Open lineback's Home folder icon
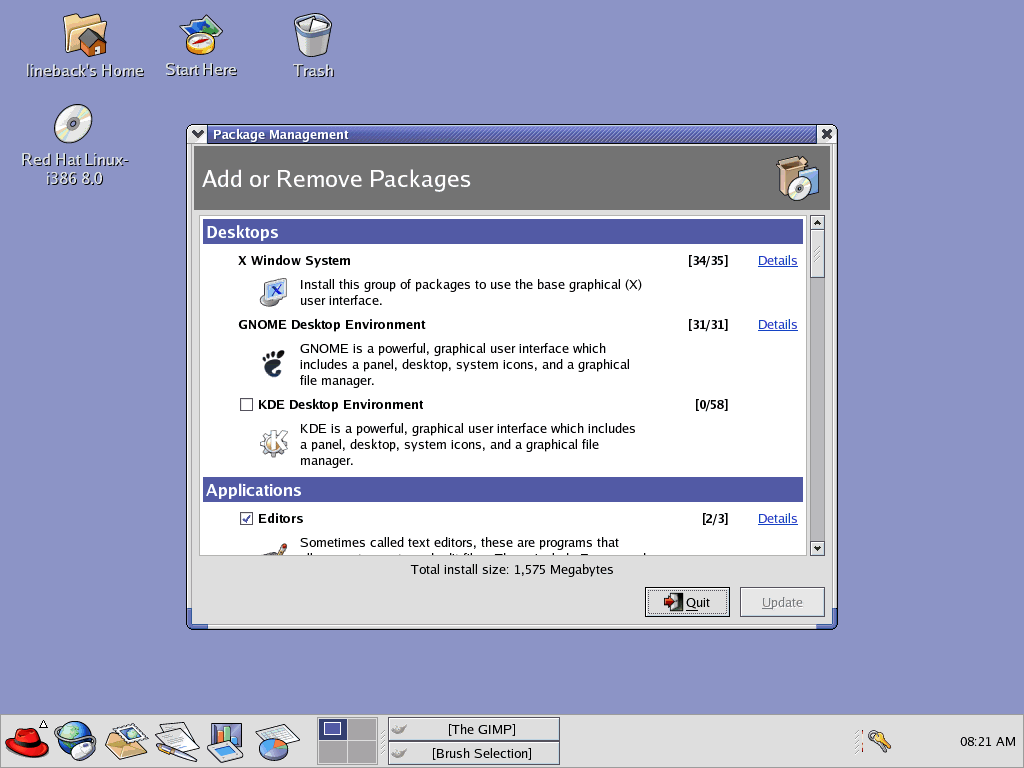1024x768 pixels. point(85,36)
